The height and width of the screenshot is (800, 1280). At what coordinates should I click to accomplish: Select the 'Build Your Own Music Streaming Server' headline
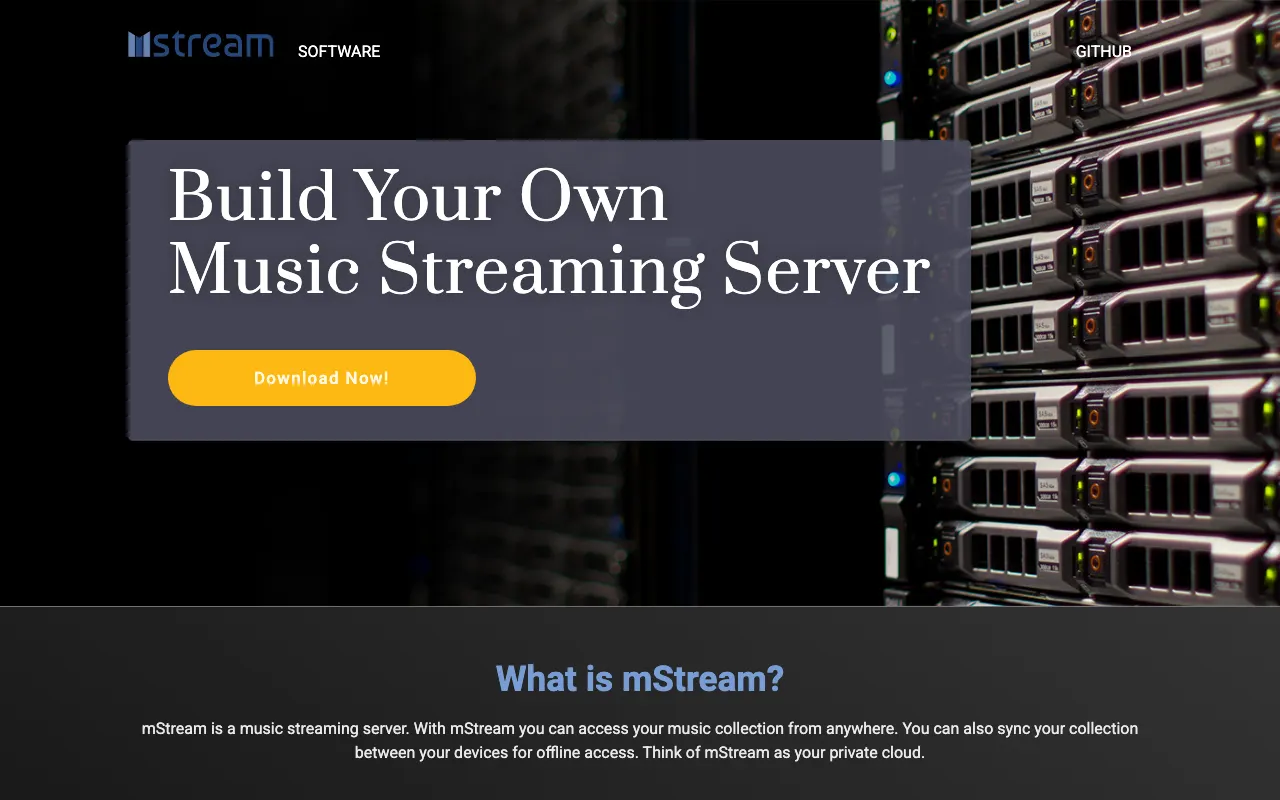coord(549,233)
